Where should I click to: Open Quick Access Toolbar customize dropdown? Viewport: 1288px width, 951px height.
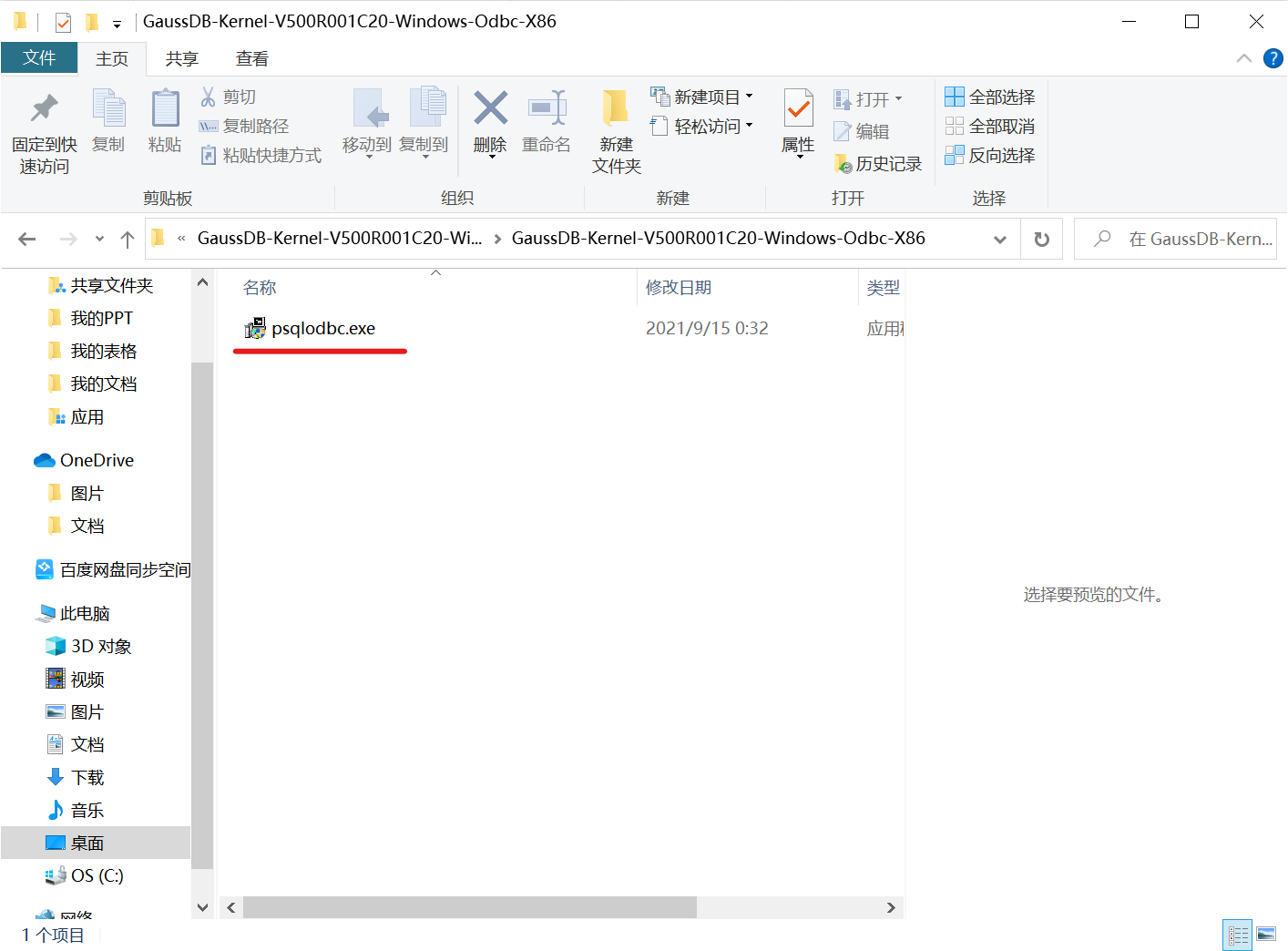(x=117, y=24)
